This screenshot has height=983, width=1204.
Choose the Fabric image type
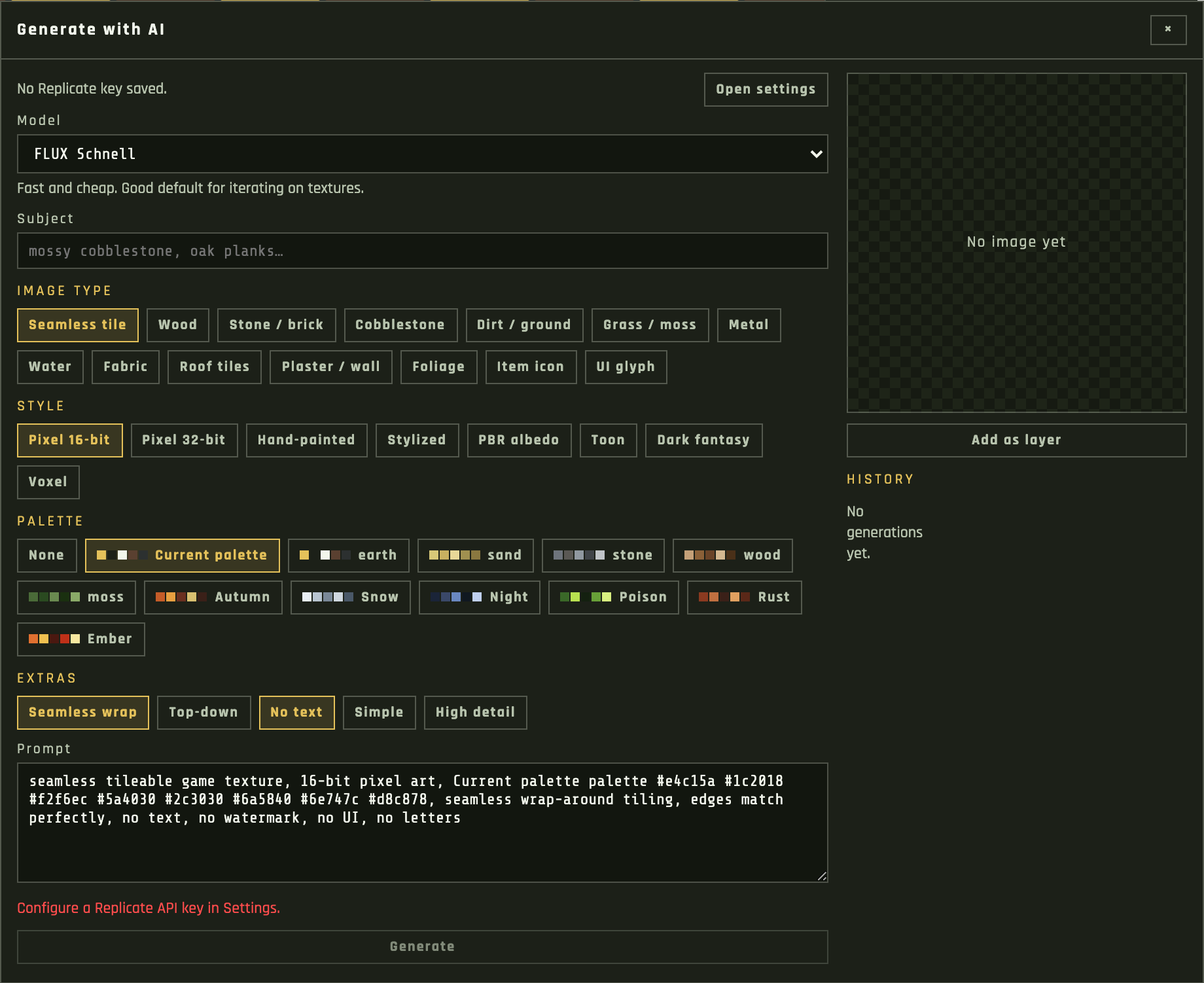[125, 366]
